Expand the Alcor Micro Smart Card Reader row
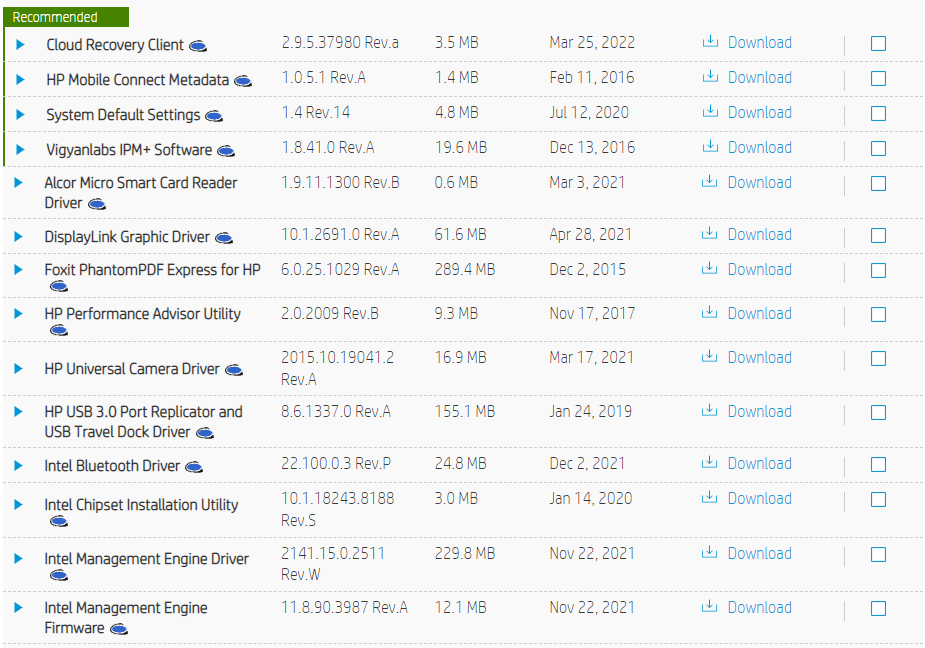This screenshot has height=648, width=925. (x=19, y=183)
